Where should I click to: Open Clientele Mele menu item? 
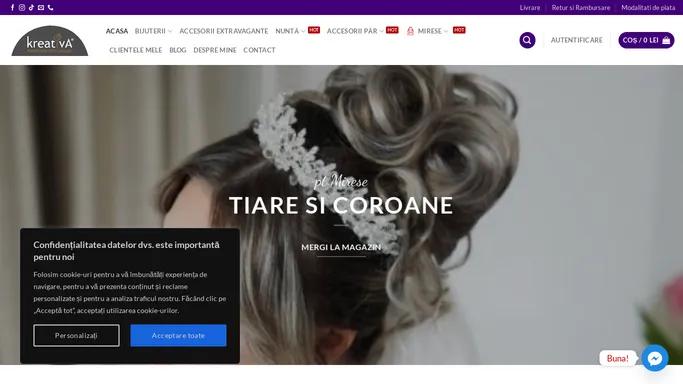(135, 50)
